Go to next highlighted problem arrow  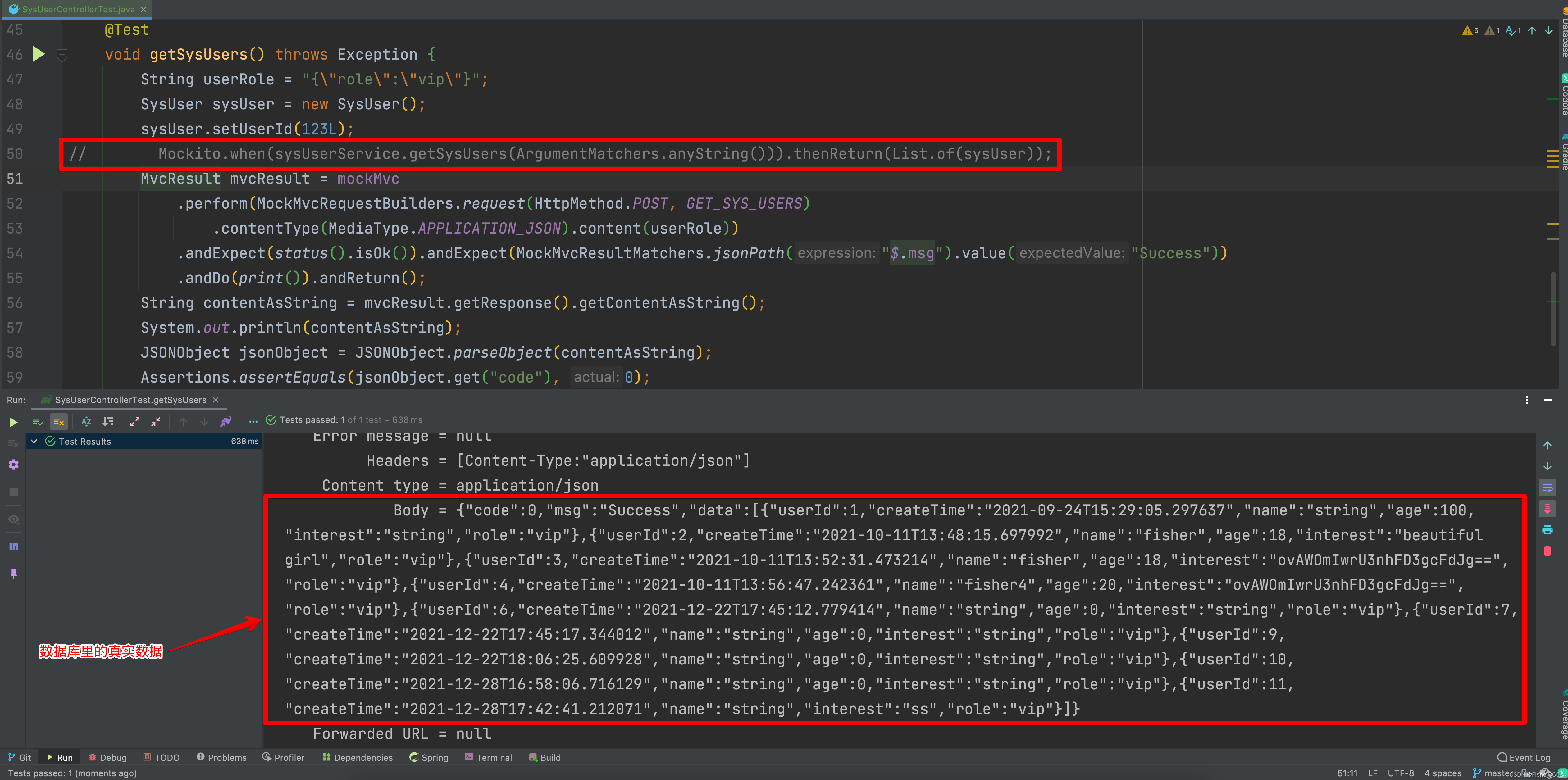1548,30
